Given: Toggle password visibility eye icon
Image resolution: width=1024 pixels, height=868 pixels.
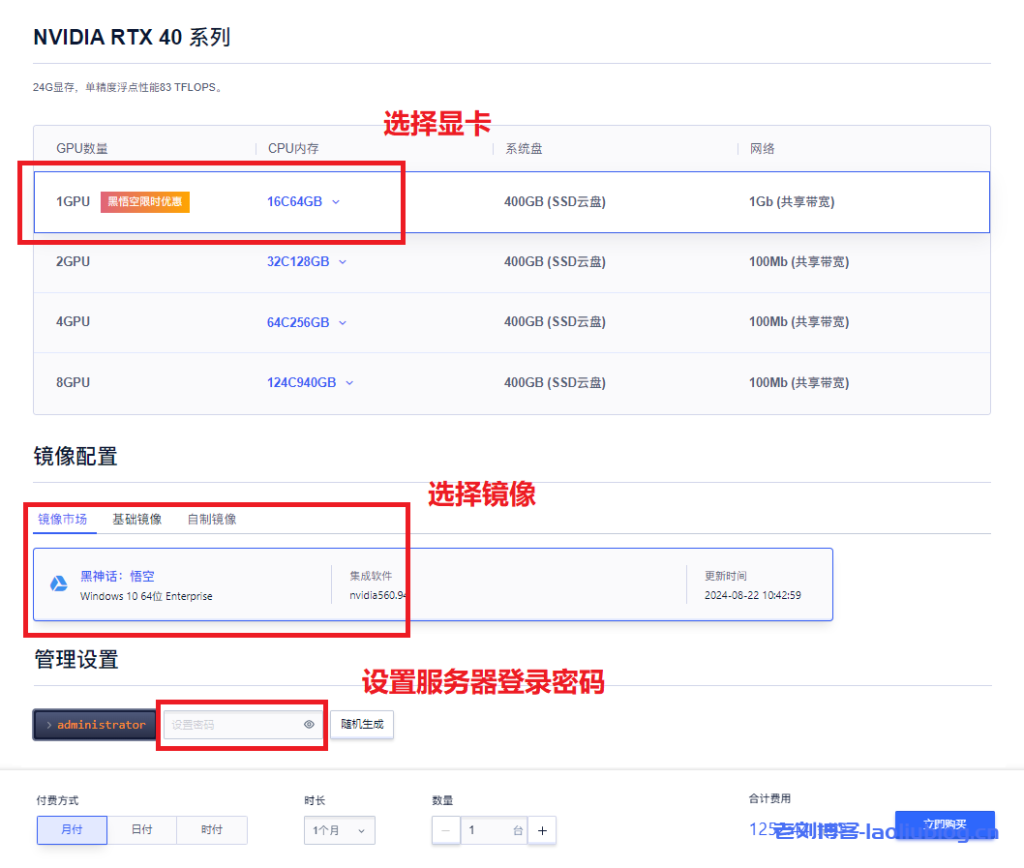Looking at the screenshot, I should click(x=309, y=725).
